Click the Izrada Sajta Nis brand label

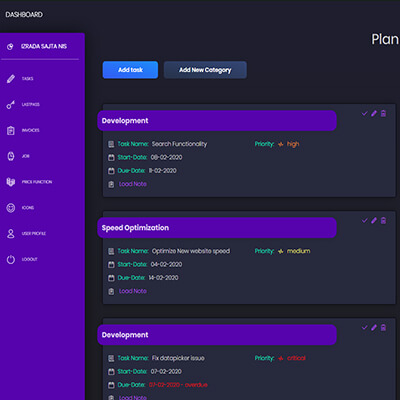coord(44,46)
